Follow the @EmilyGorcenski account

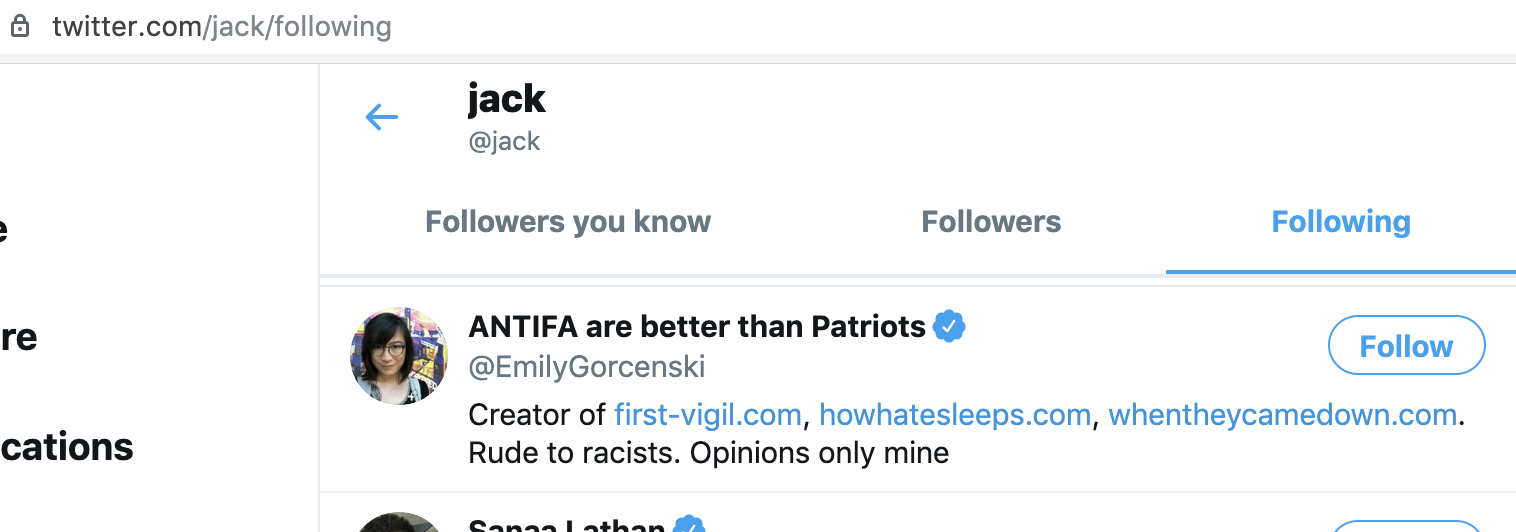pyautogui.click(x=1406, y=346)
